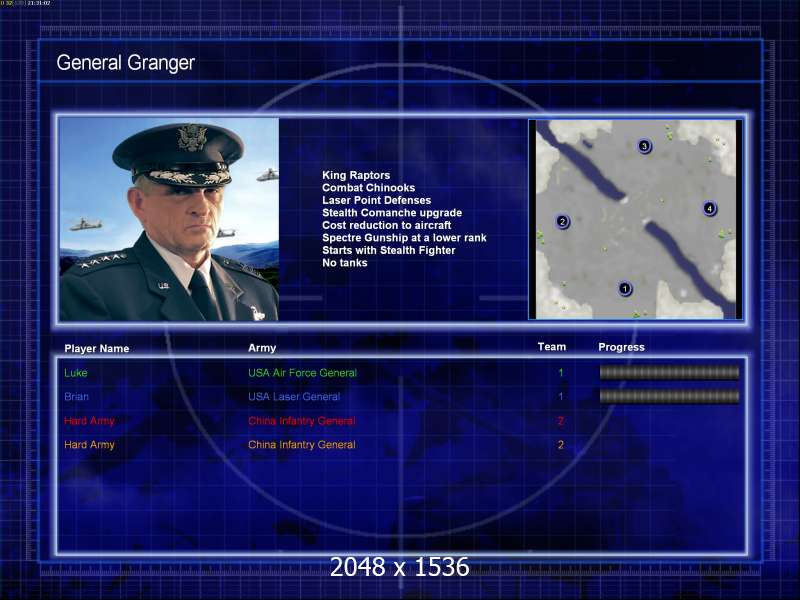Click Brian's loading progress bar
The height and width of the screenshot is (600, 800).
pyautogui.click(x=669, y=396)
